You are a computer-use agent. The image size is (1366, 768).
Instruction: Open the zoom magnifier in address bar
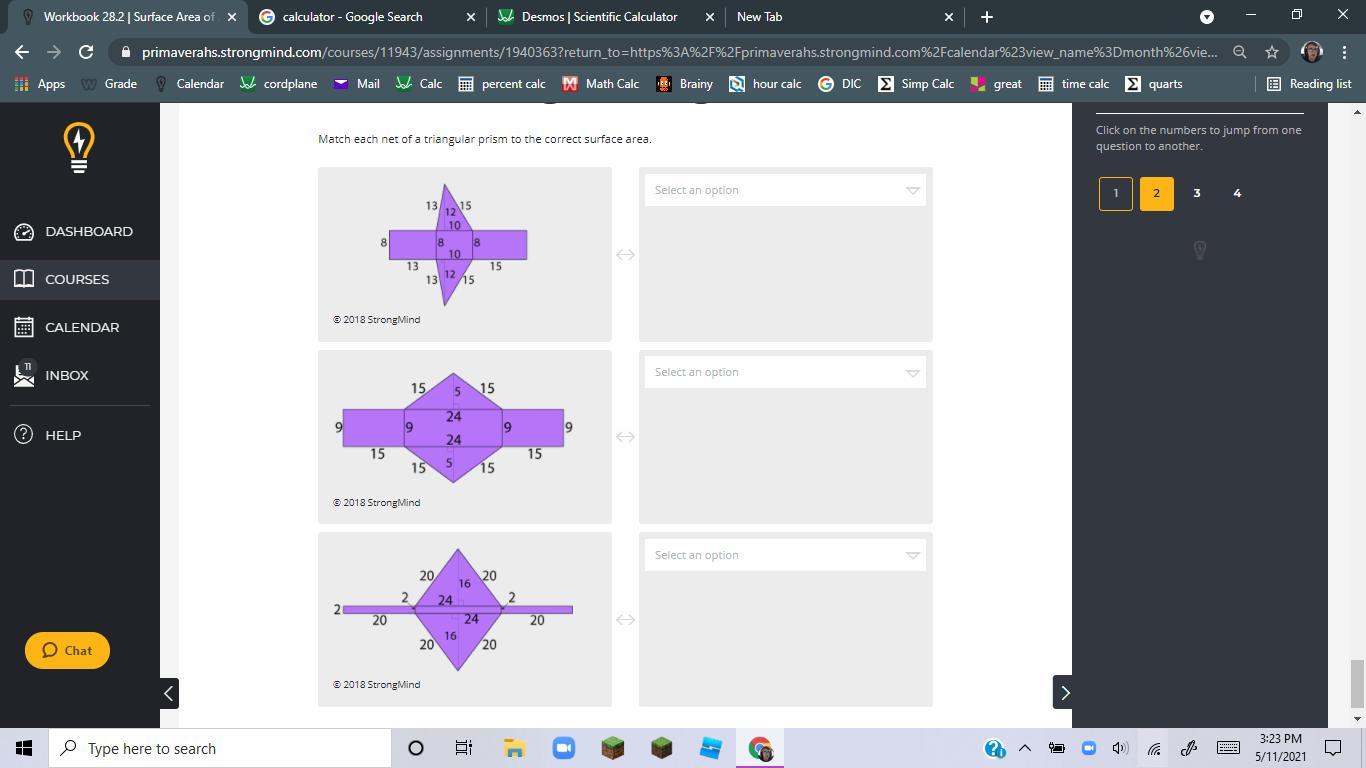point(1240,52)
